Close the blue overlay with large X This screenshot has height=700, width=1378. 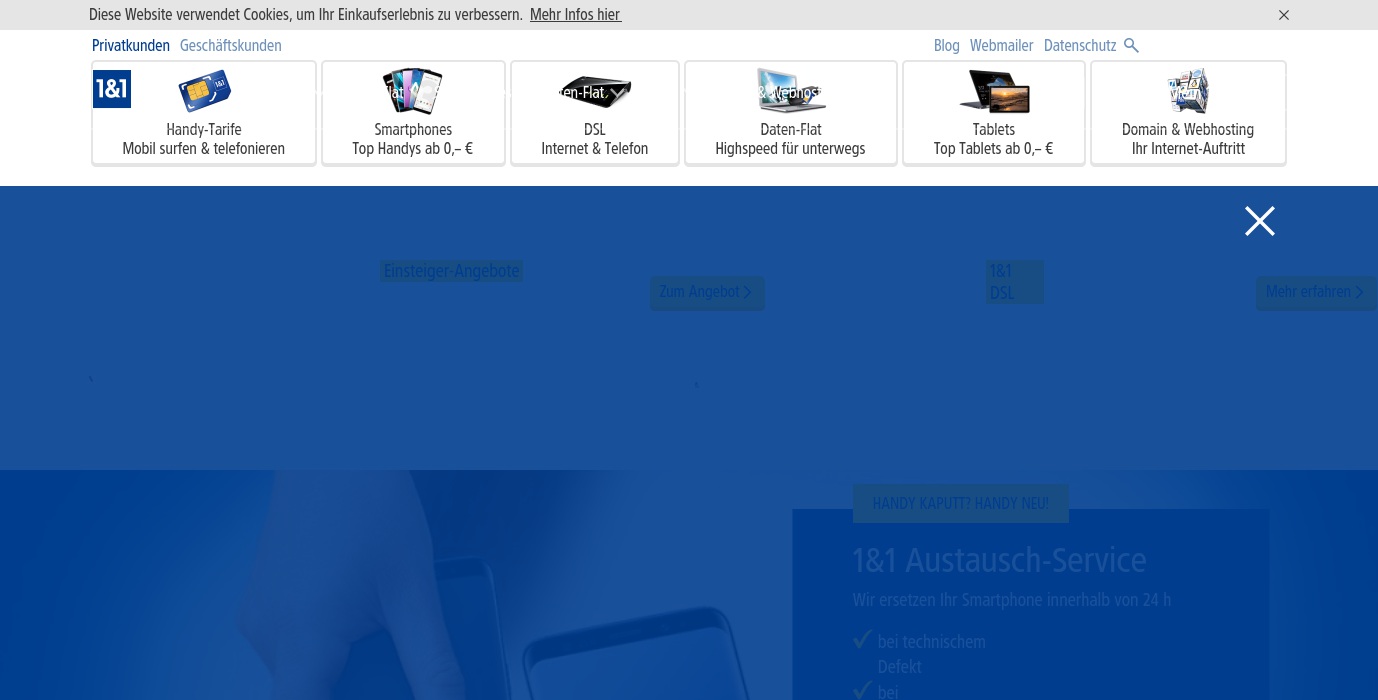coord(1259,221)
